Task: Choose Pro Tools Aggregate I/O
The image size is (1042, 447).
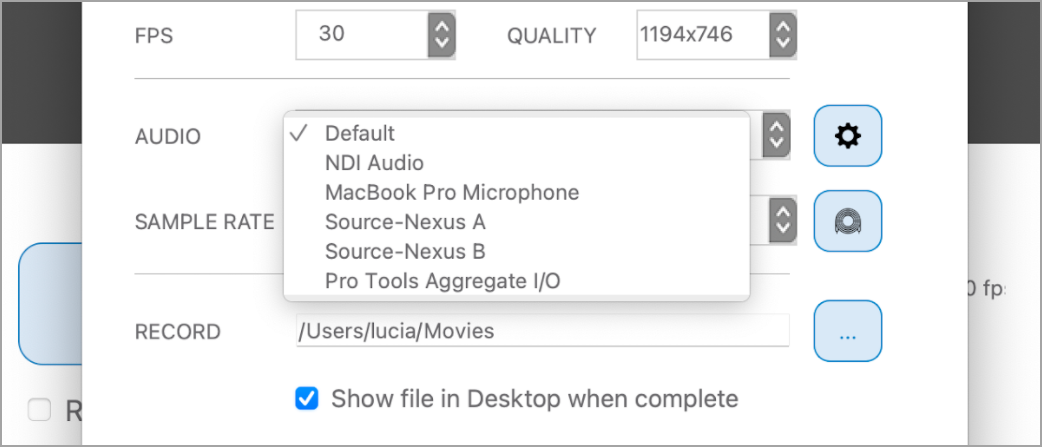Action: point(443,281)
